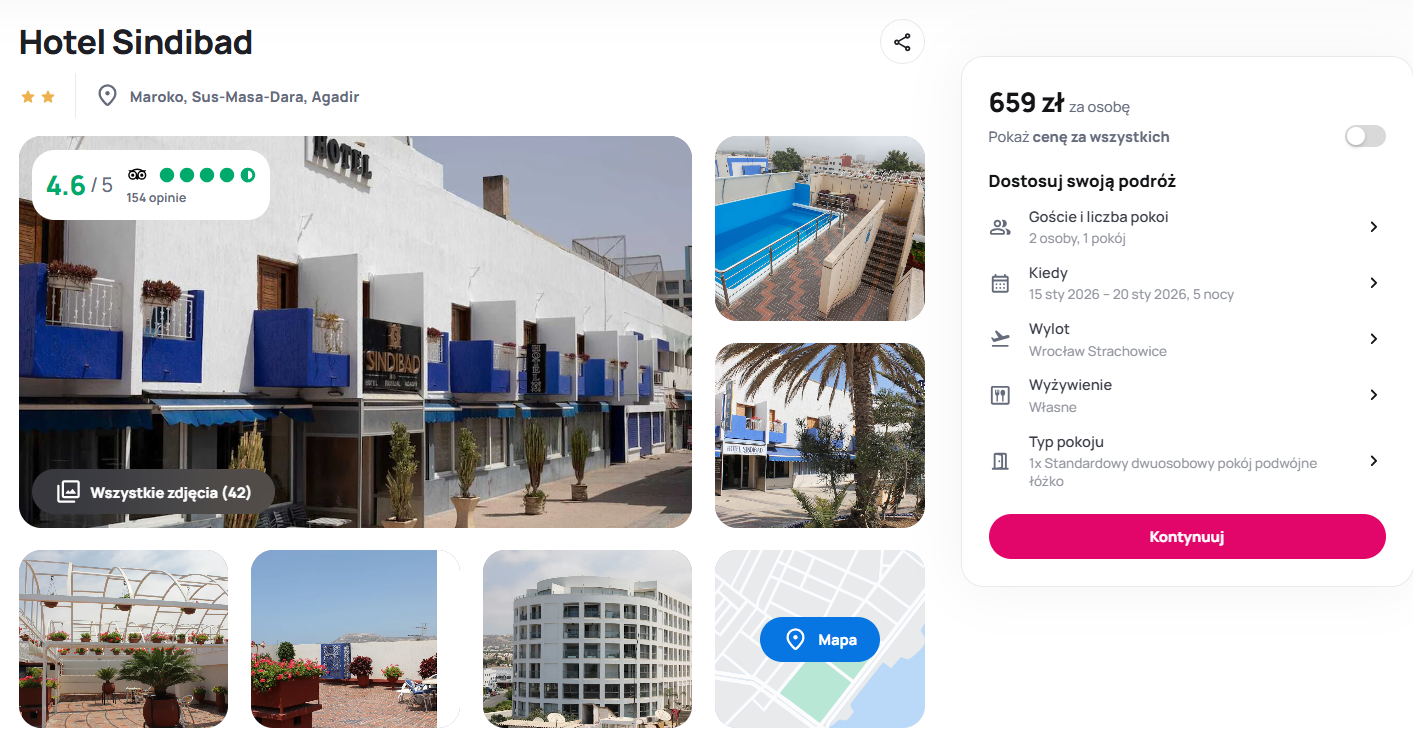
Task: Click the location pin icon before Maroko
Action: coord(107,96)
